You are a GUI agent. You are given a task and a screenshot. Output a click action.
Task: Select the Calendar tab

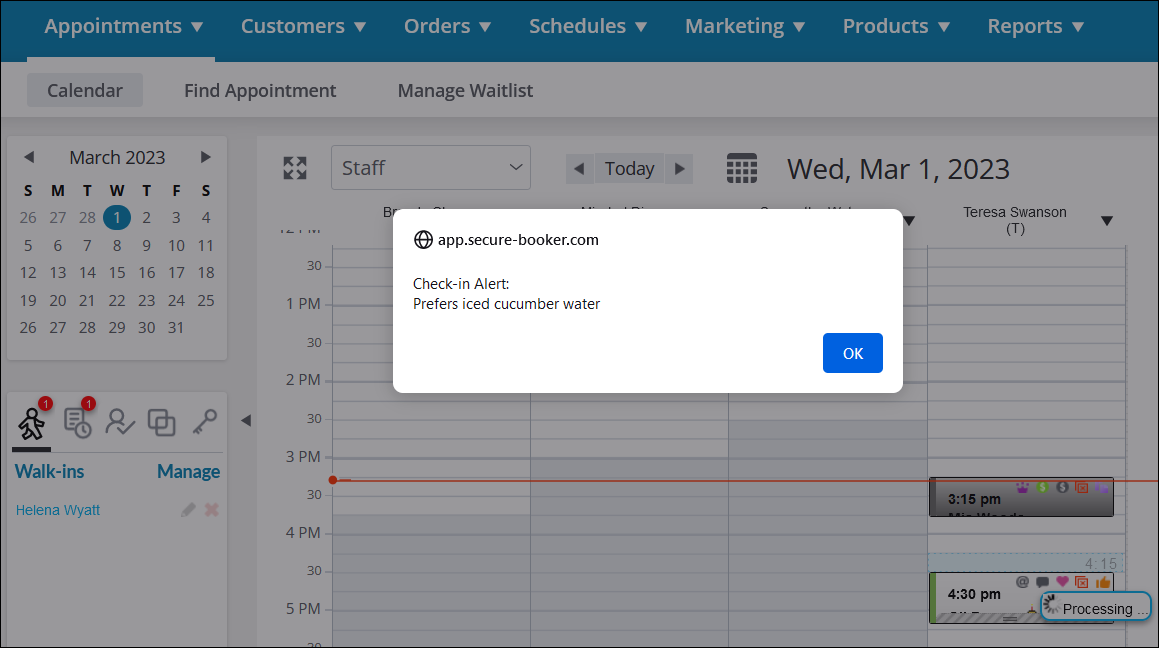click(85, 90)
